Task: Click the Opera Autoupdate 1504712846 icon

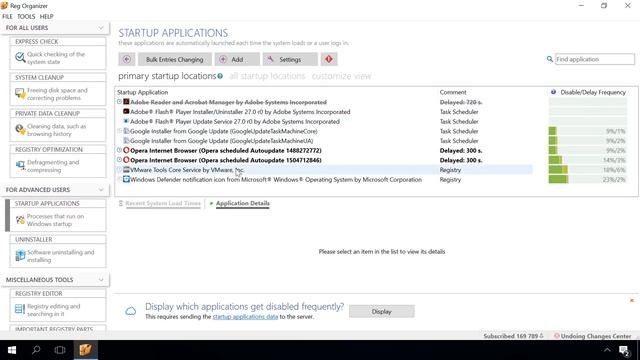Action: point(126,160)
